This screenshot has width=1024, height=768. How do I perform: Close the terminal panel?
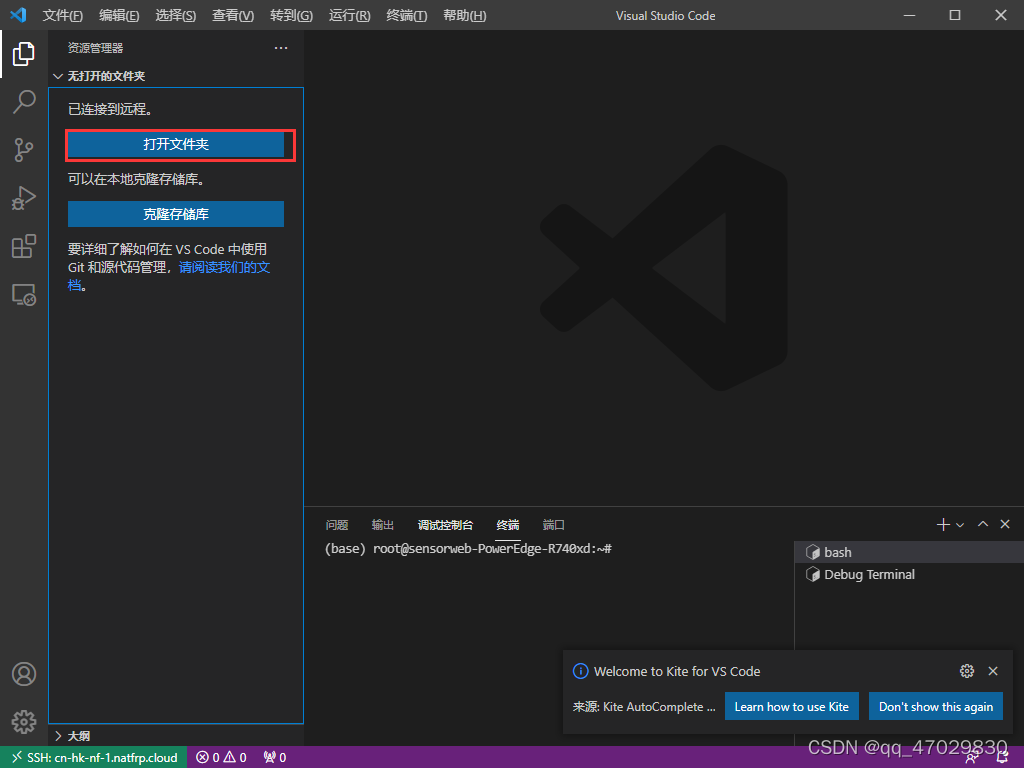coord(1005,524)
